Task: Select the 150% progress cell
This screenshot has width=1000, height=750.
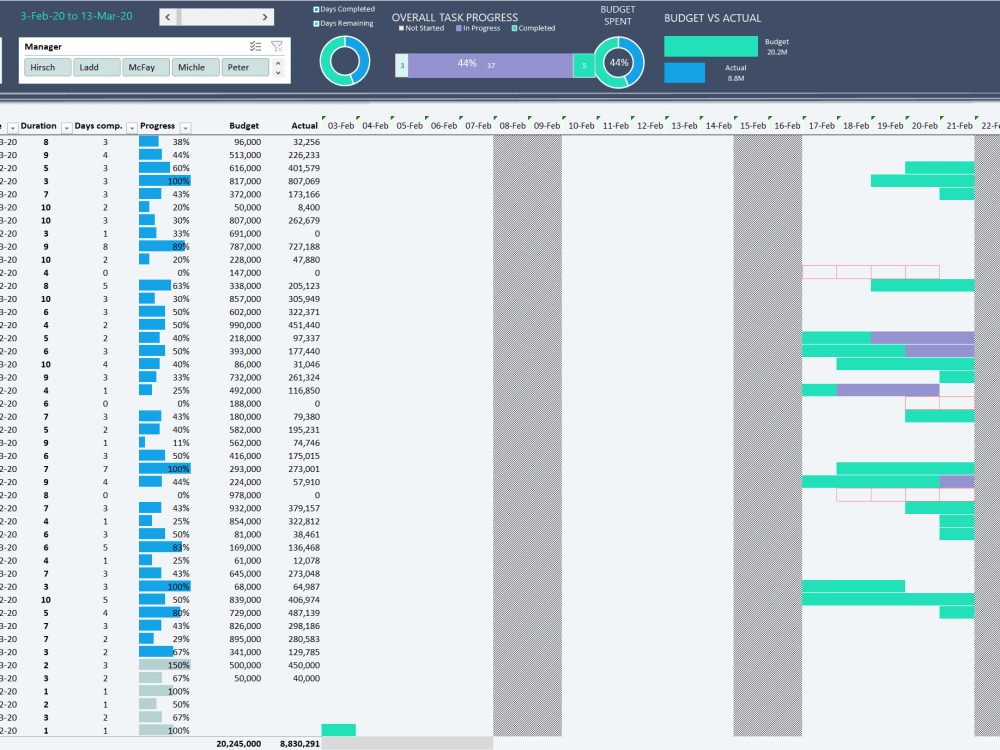Action: point(165,665)
